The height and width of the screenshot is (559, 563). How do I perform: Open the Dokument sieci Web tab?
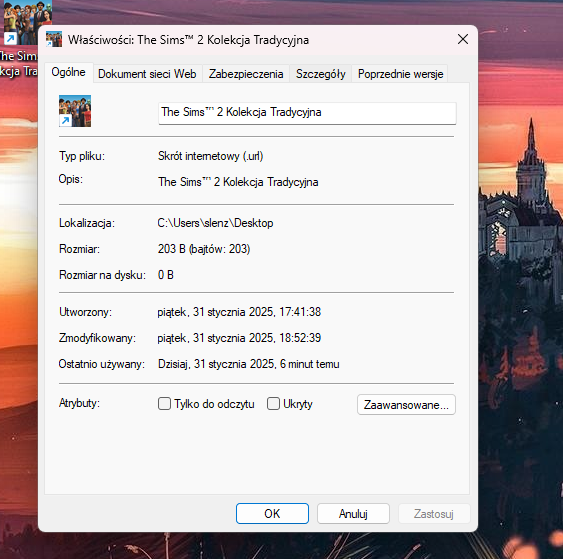pyautogui.click(x=147, y=74)
